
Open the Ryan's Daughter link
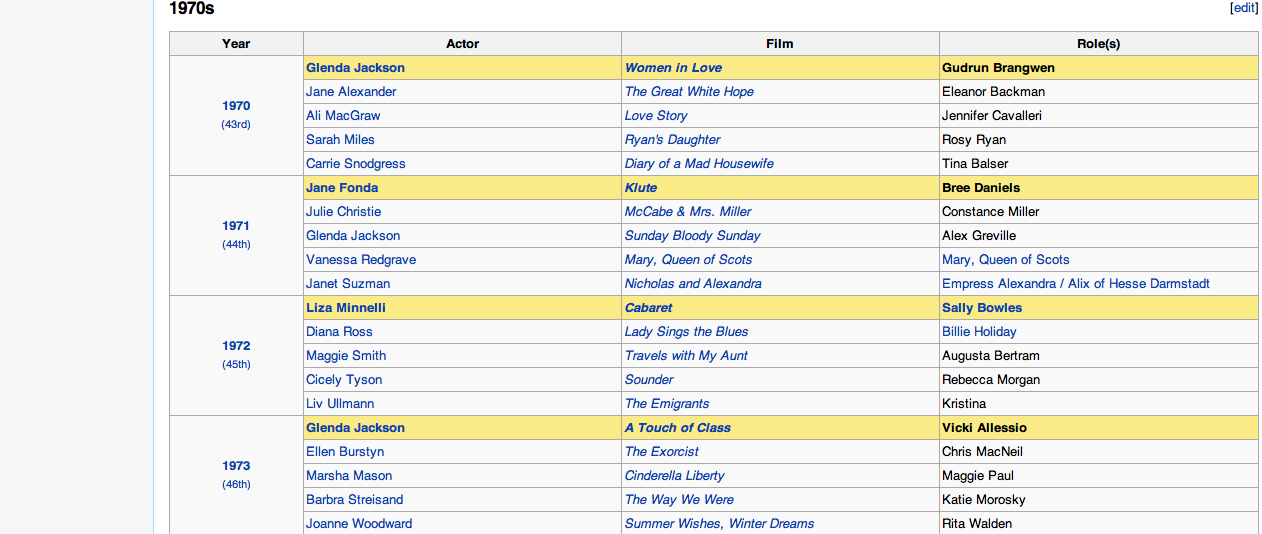coord(672,140)
